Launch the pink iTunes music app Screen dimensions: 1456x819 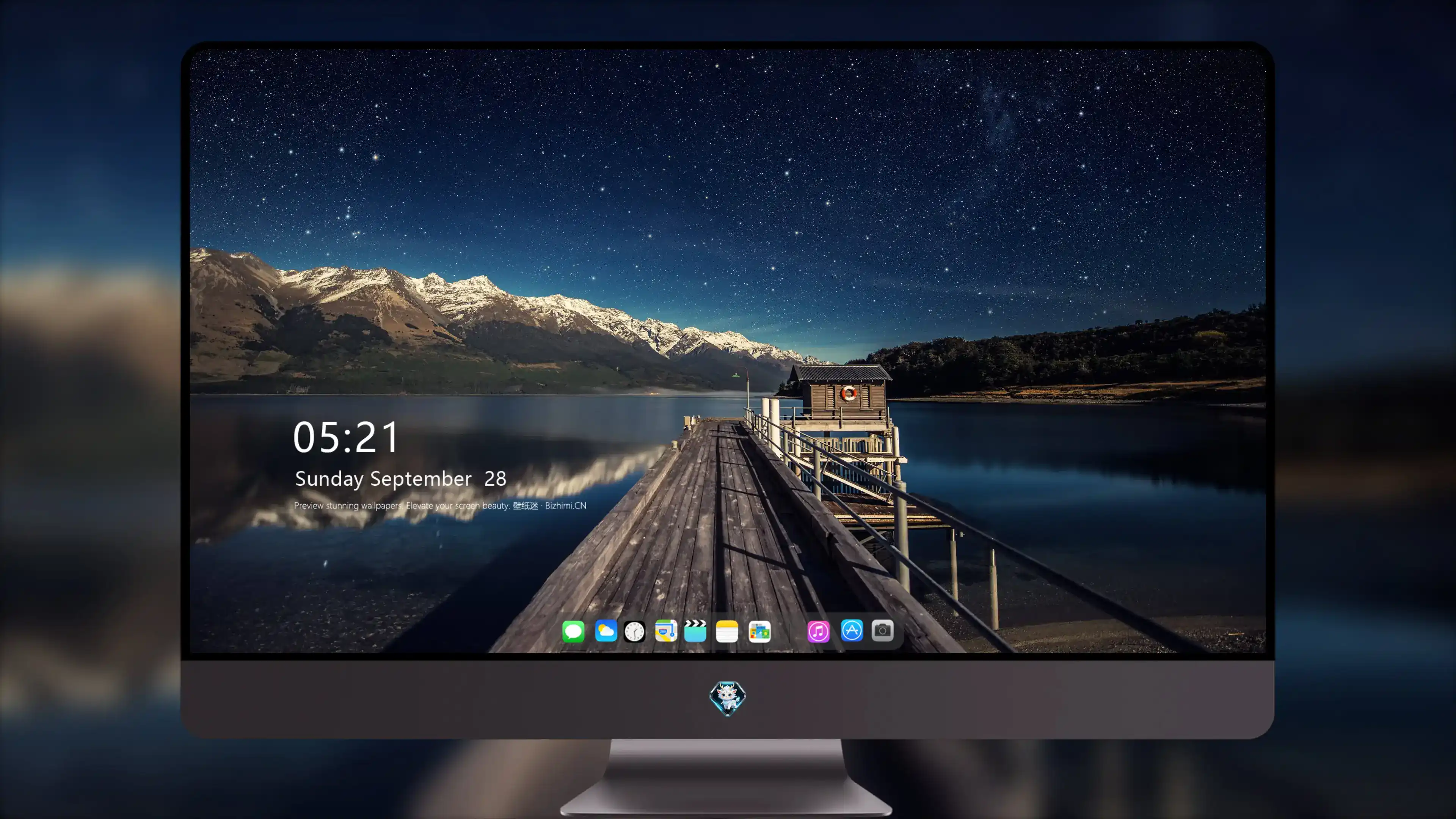[819, 631]
